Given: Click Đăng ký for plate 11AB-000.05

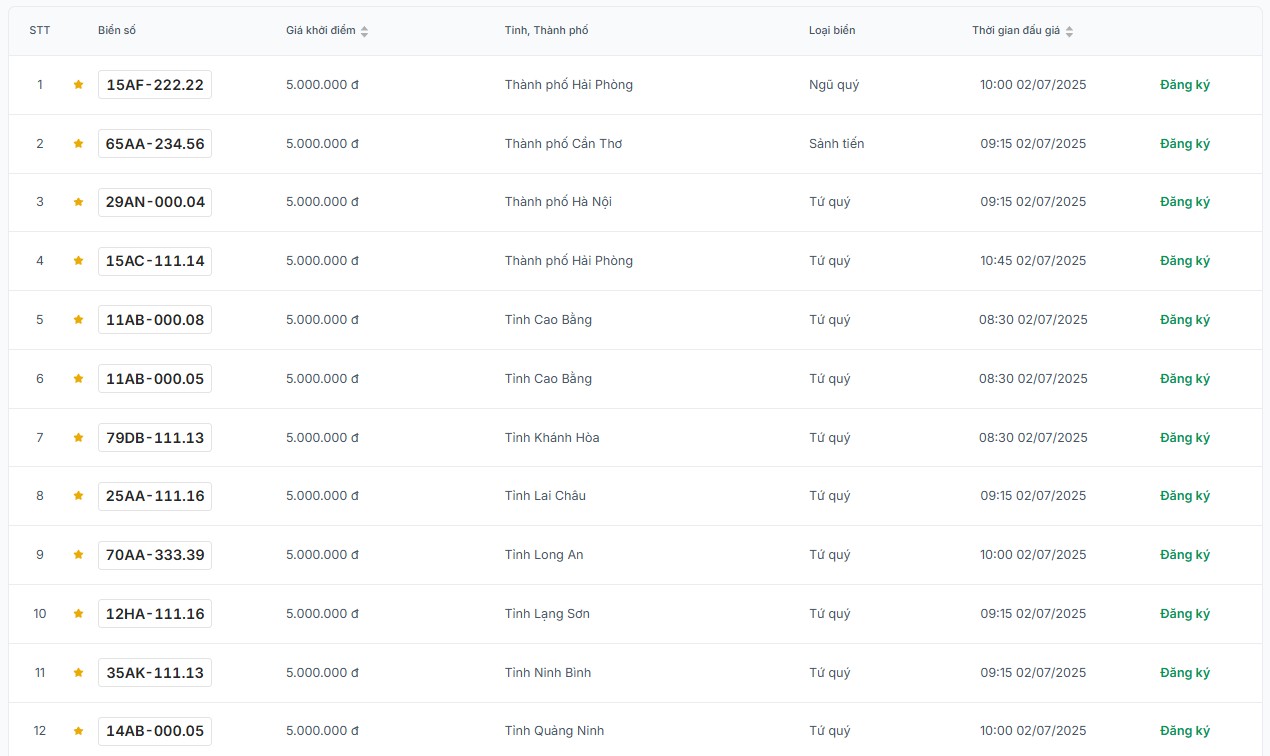Looking at the screenshot, I should click(1185, 379).
